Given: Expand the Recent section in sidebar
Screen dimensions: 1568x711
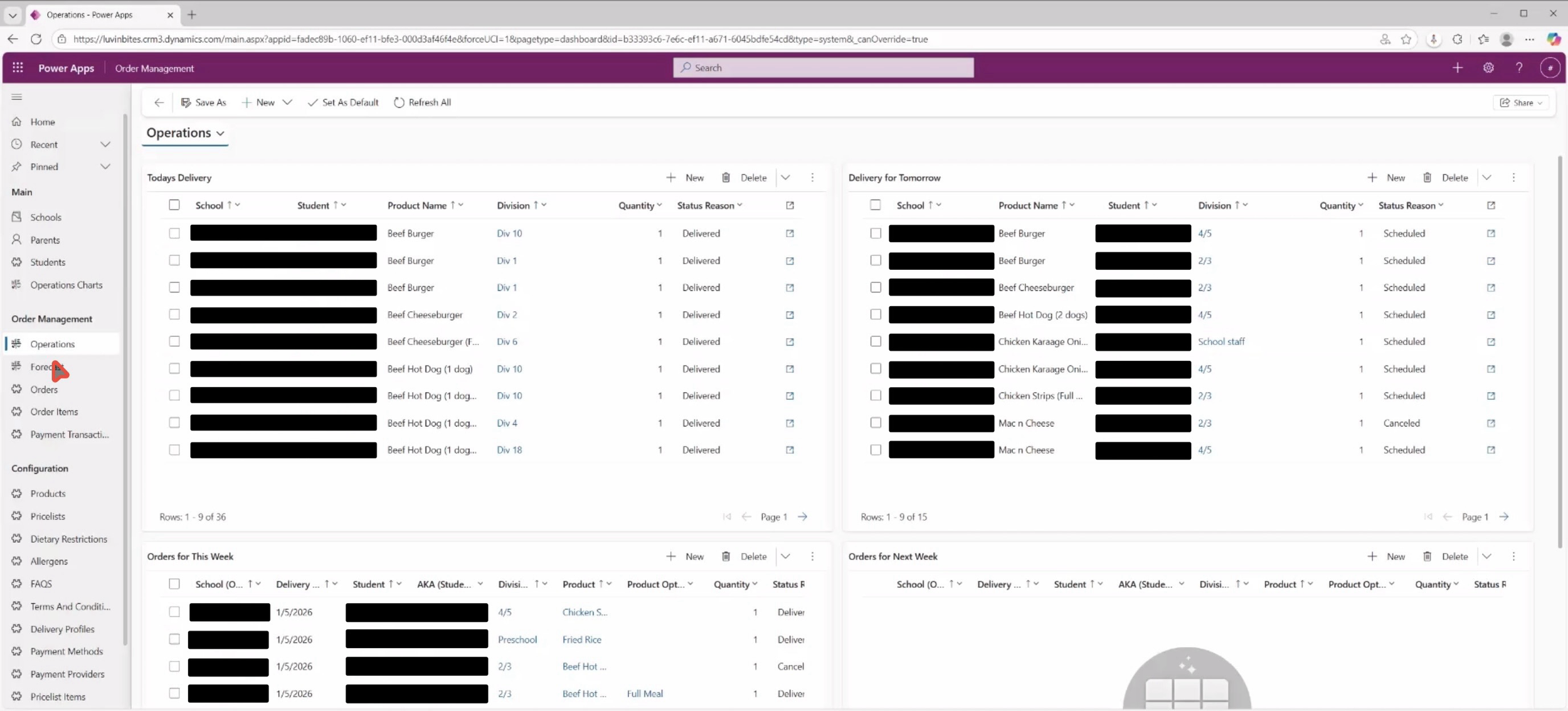Looking at the screenshot, I should 105,144.
